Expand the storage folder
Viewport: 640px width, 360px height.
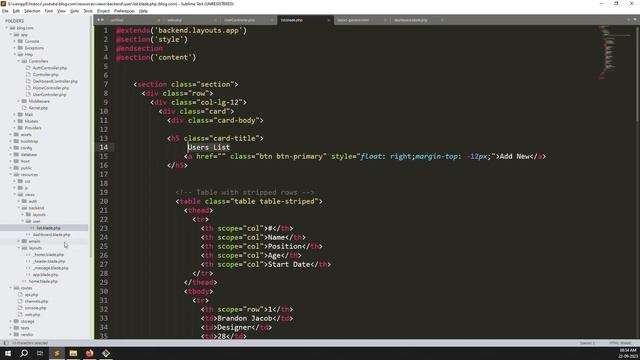pos(11,321)
